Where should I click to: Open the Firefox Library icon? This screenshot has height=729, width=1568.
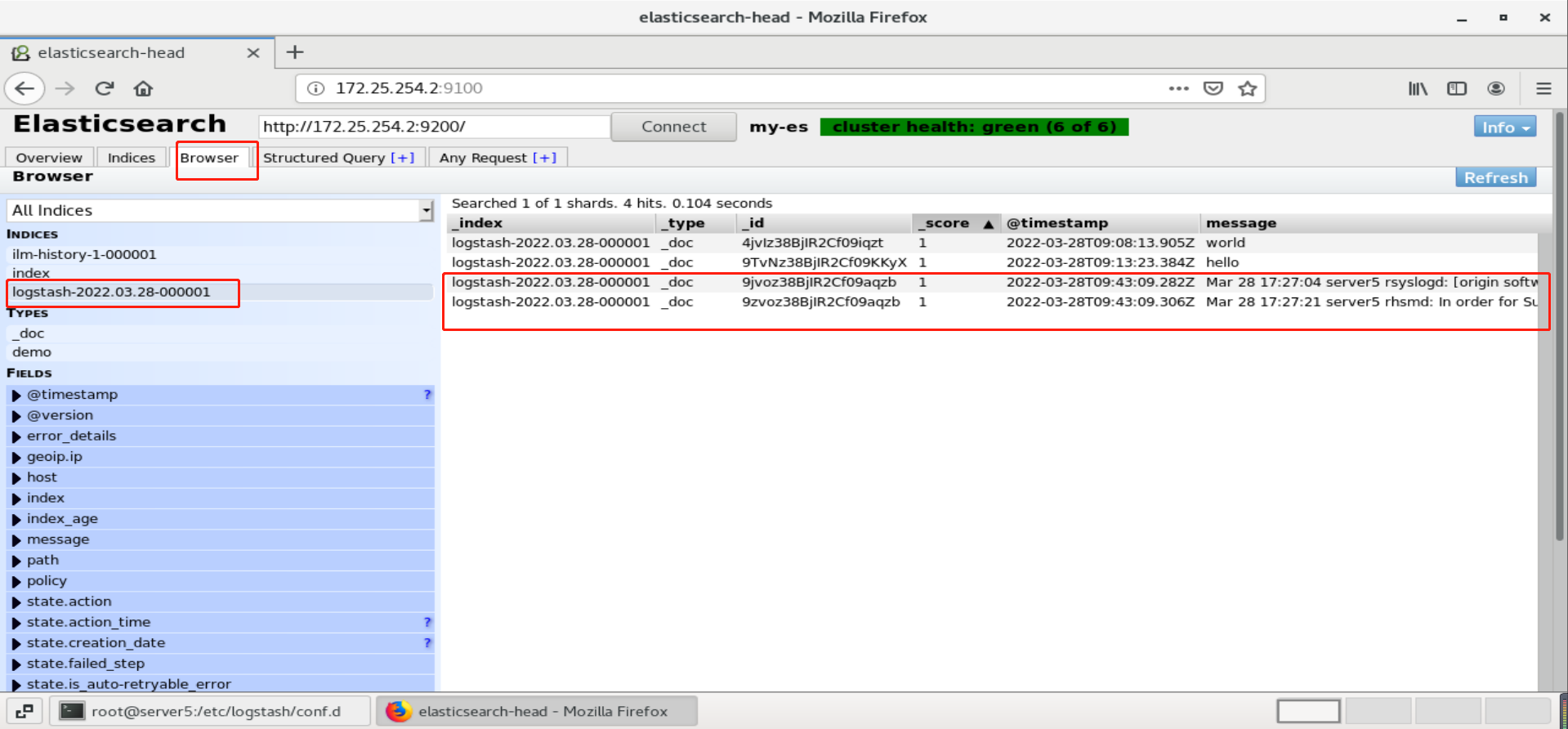[x=1418, y=88]
